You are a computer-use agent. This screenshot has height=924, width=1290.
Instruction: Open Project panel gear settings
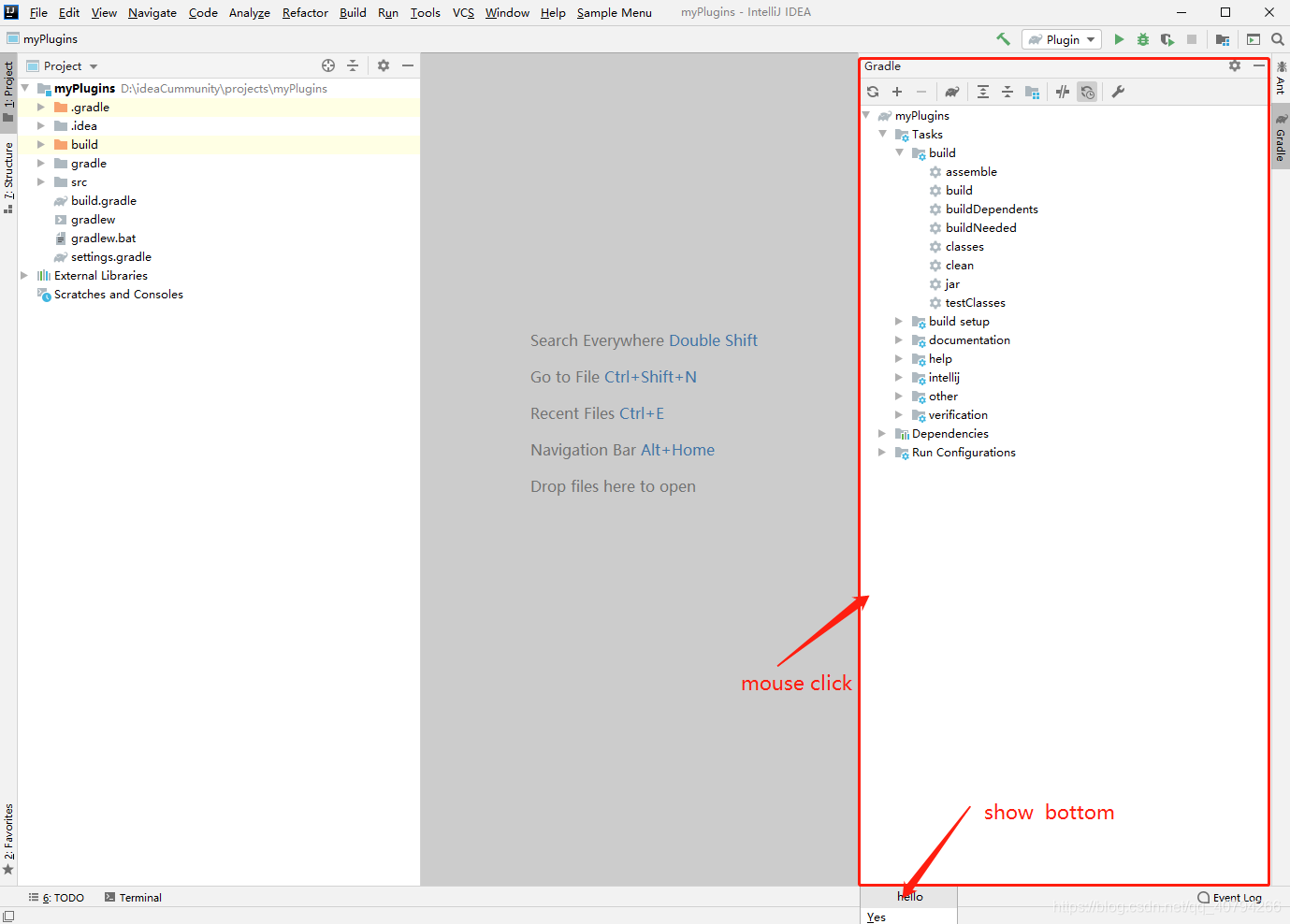point(384,65)
